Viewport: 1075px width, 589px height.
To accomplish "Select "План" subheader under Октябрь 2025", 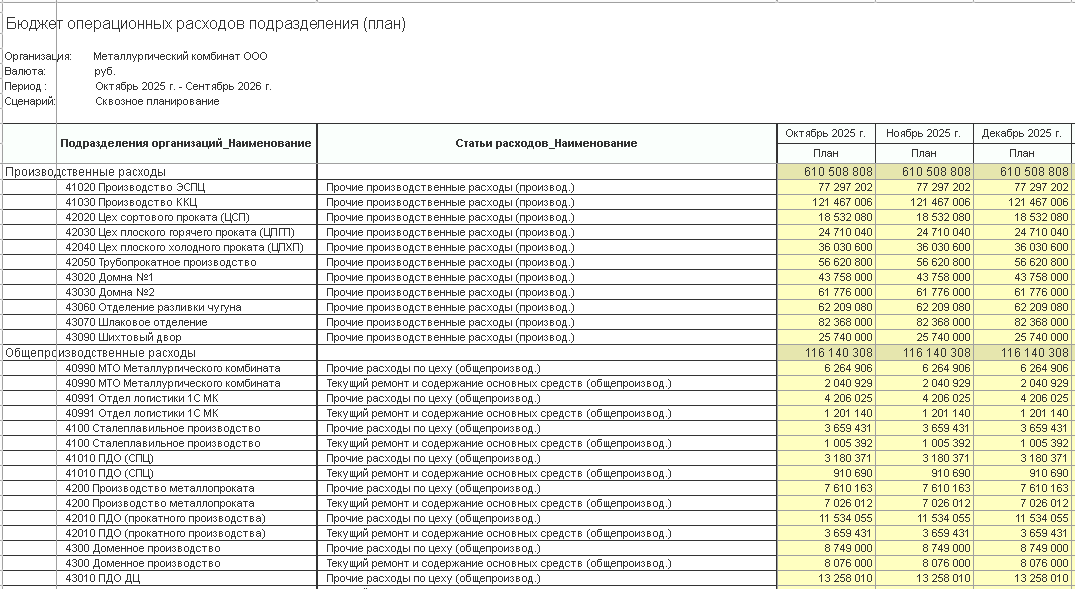I will [826, 153].
